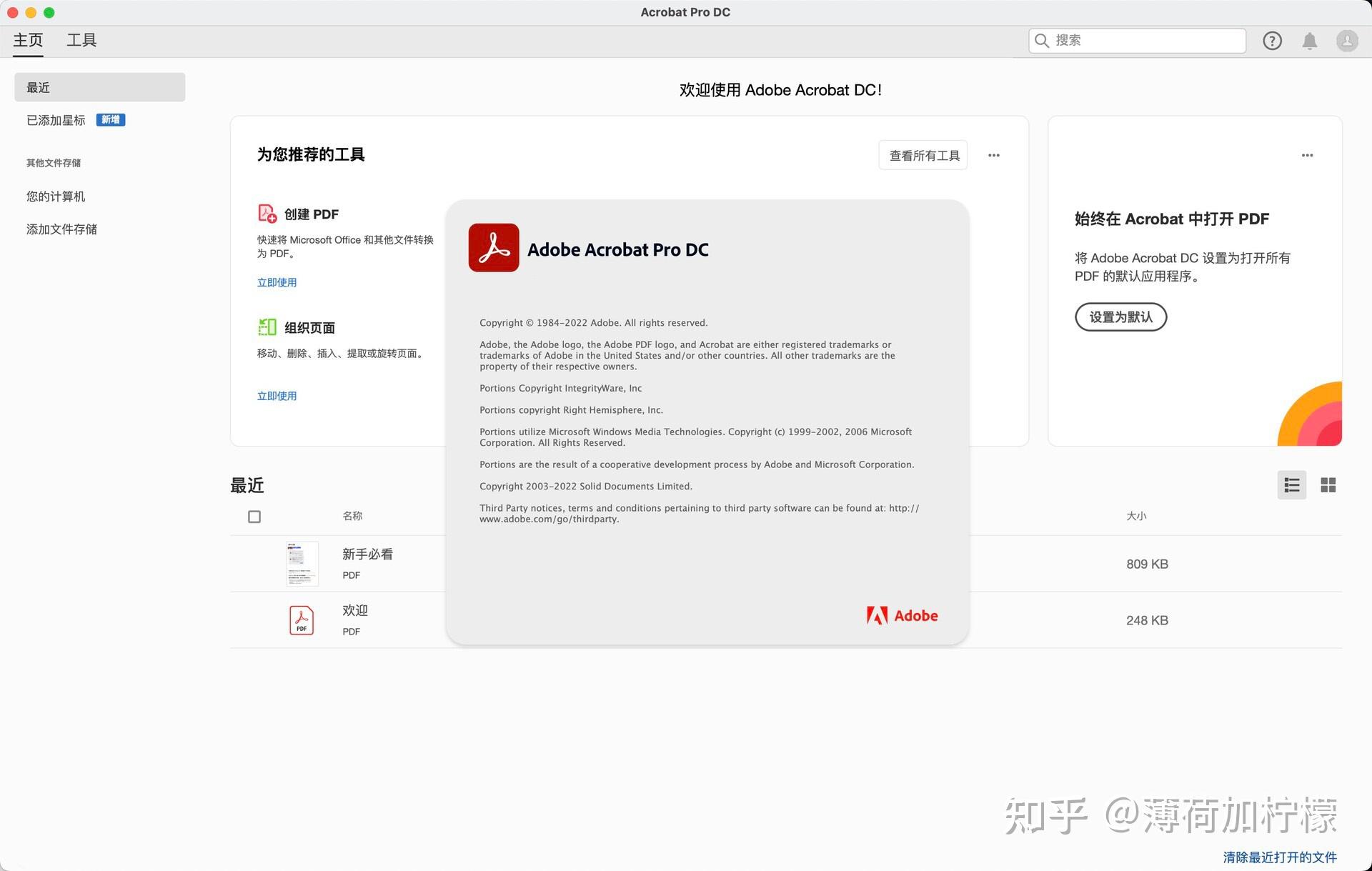Viewport: 1372px width, 871px height.
Task: Click the green fullscreen window button
Action: (49, 12)
